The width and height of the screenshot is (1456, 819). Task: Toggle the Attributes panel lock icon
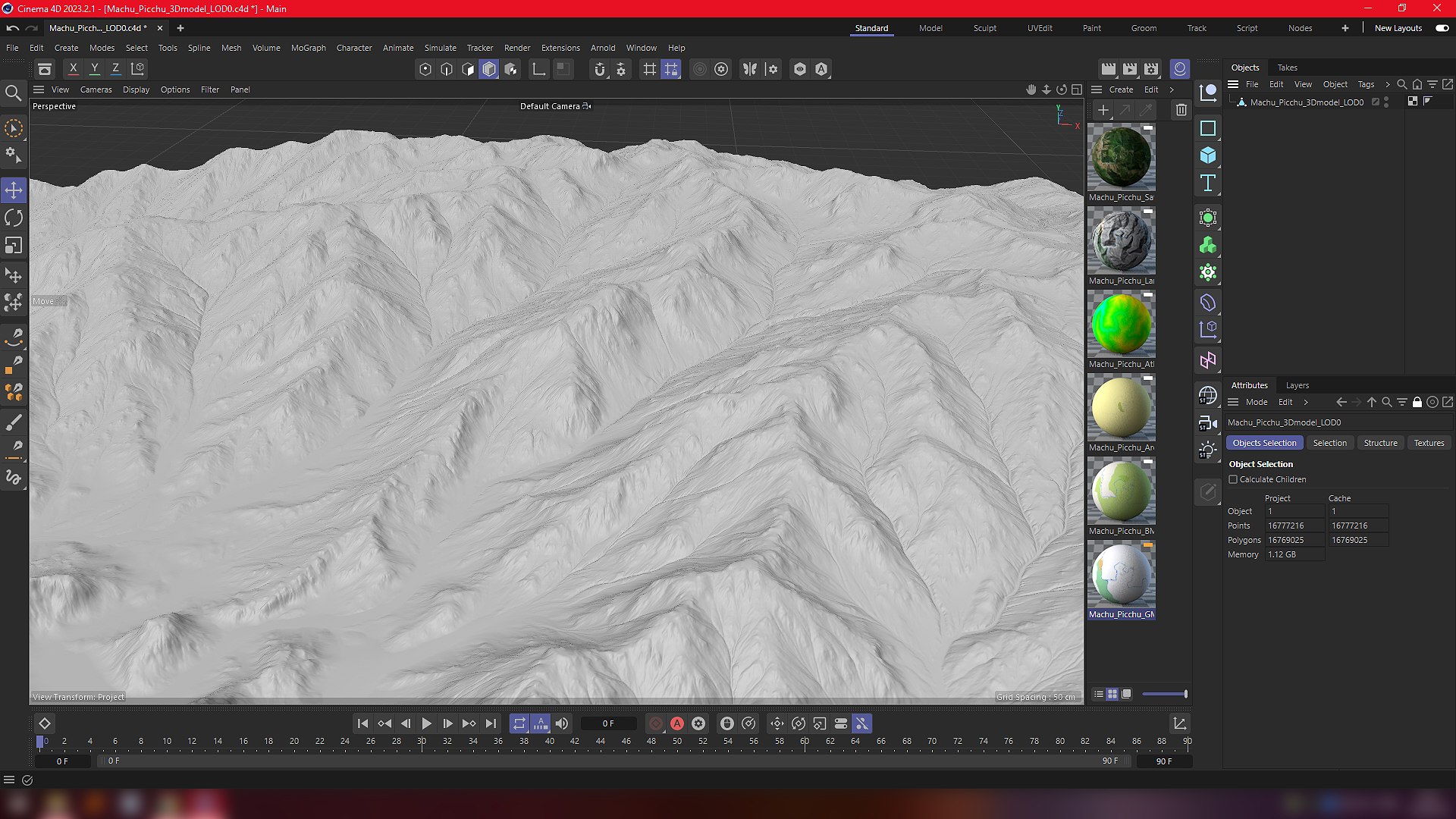[x=1417, y=403]
